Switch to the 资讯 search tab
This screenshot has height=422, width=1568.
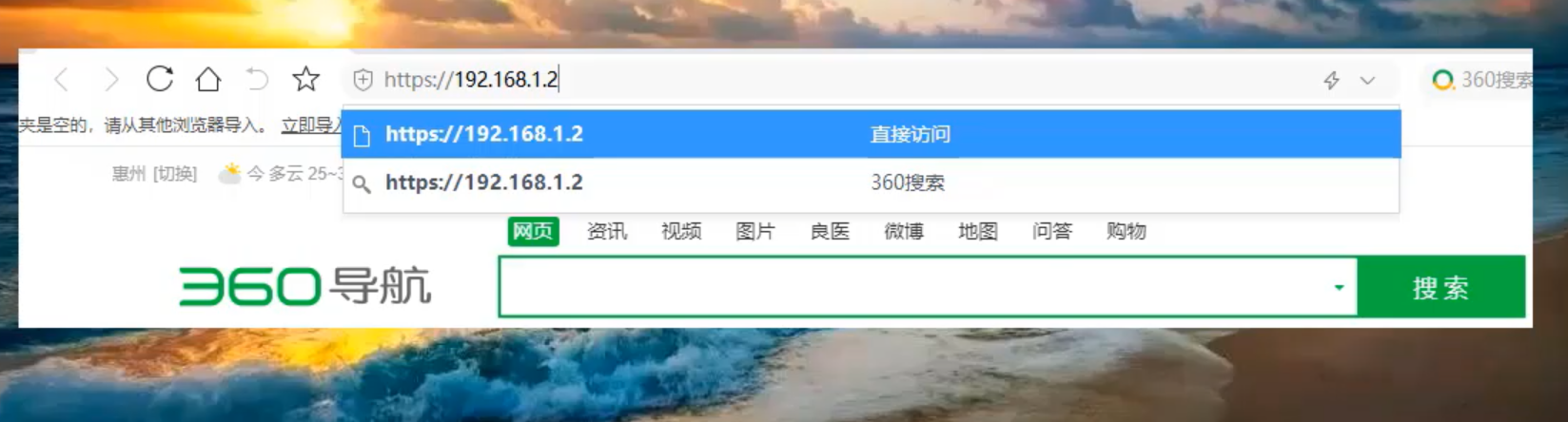click(607, 231)
